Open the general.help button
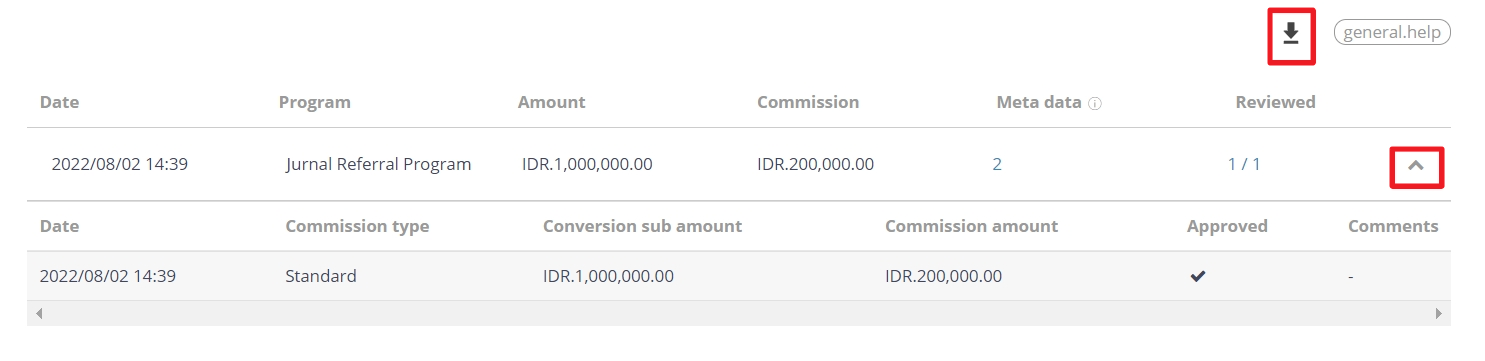 [x=1392, y=32]
